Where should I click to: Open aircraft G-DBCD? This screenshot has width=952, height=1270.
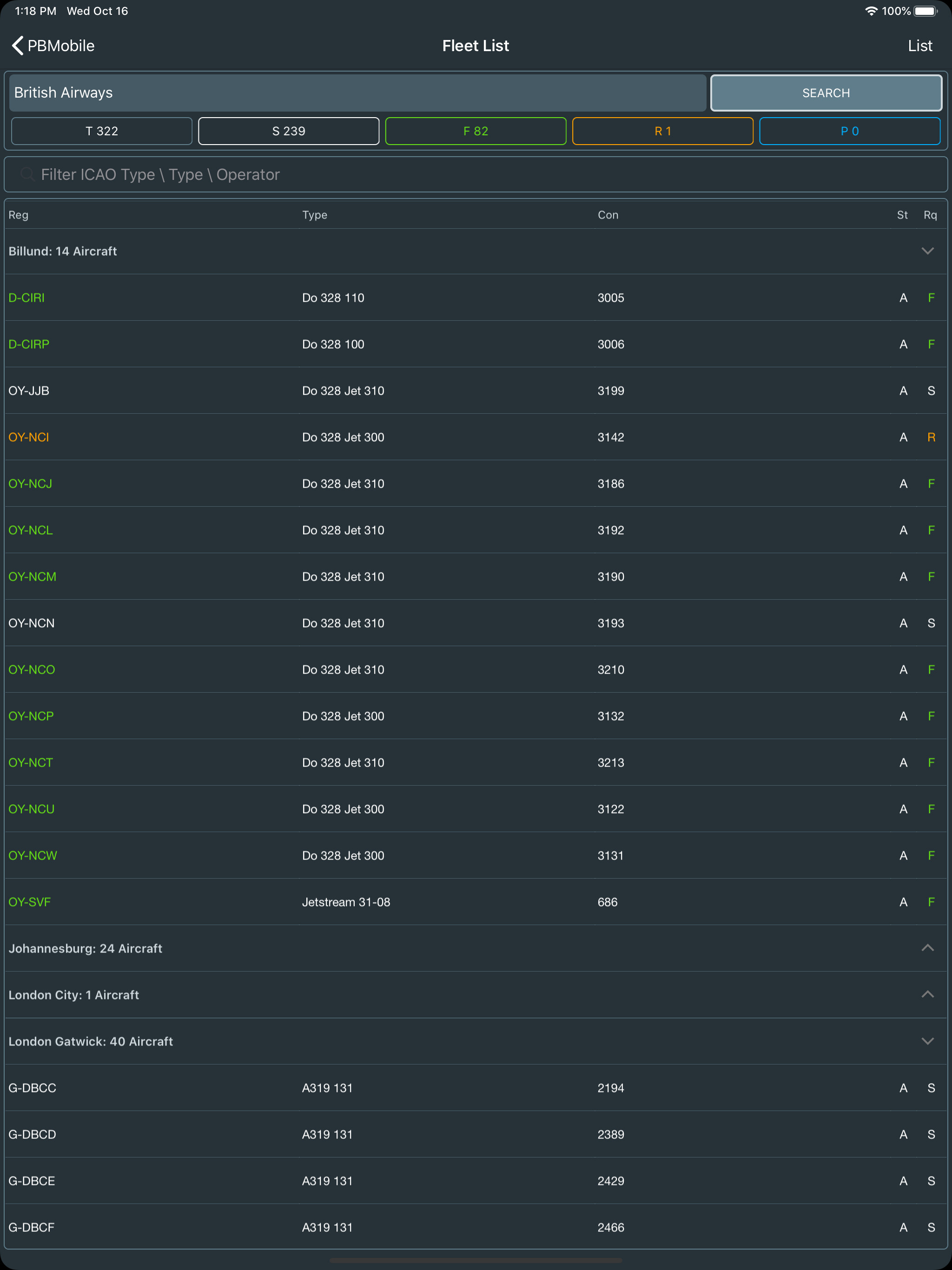pyautogui.click(x=476, y=1135)
